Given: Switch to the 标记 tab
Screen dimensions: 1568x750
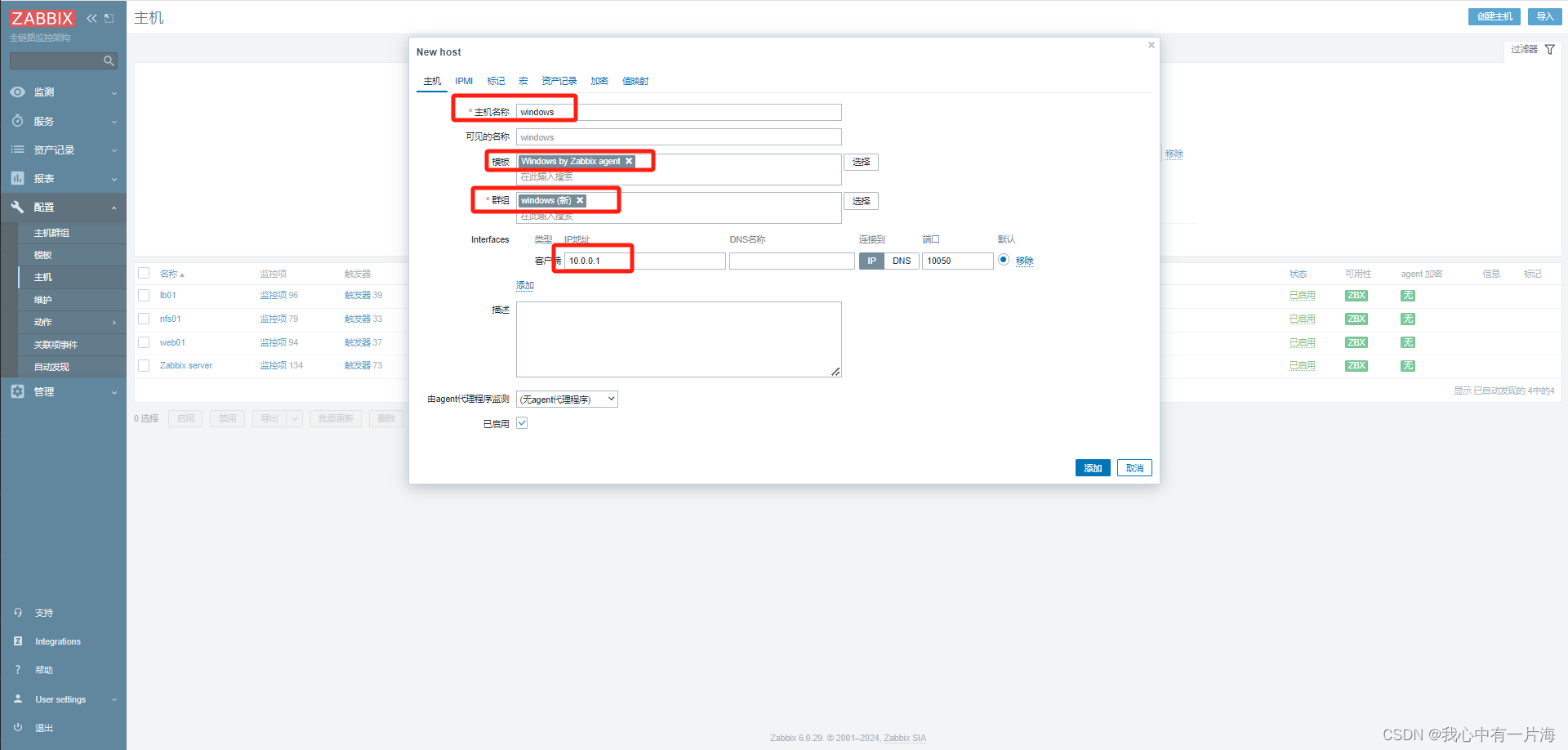Looking at the screenshot, I should pos(496,81).
